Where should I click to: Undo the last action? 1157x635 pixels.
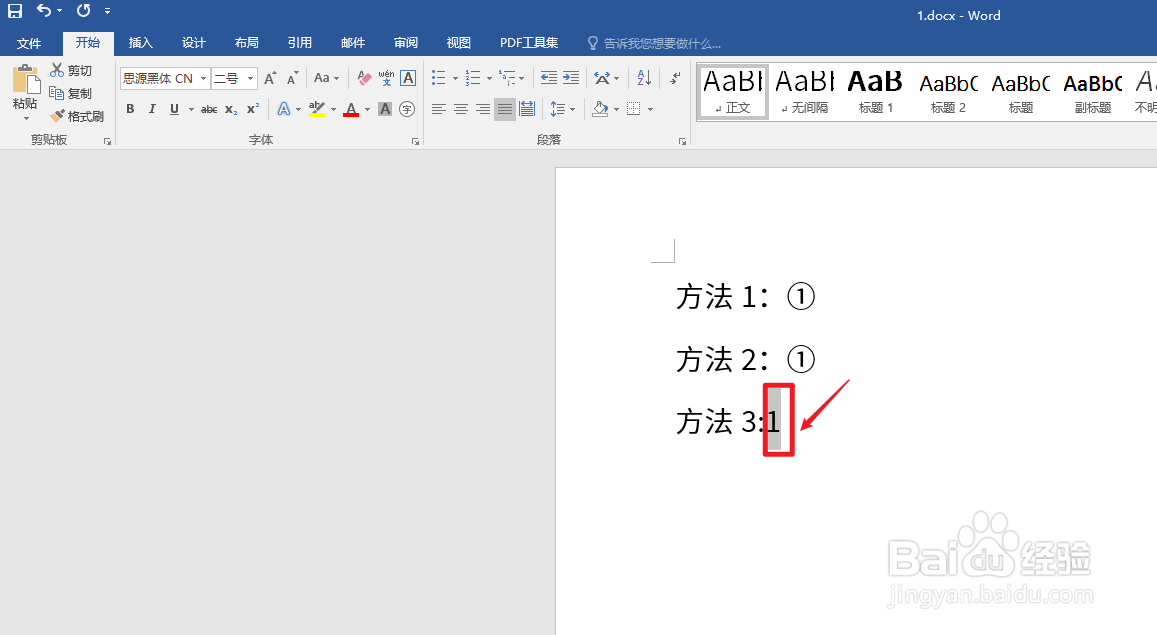44,10
